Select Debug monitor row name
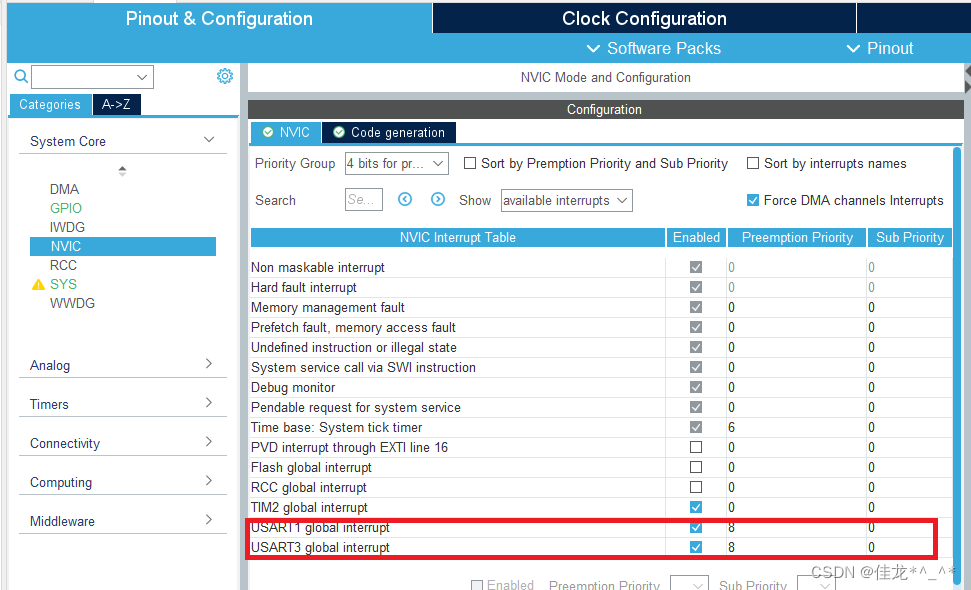Image resolution: width=971 pixels, height=590 pixels. (x=293, y=388)
